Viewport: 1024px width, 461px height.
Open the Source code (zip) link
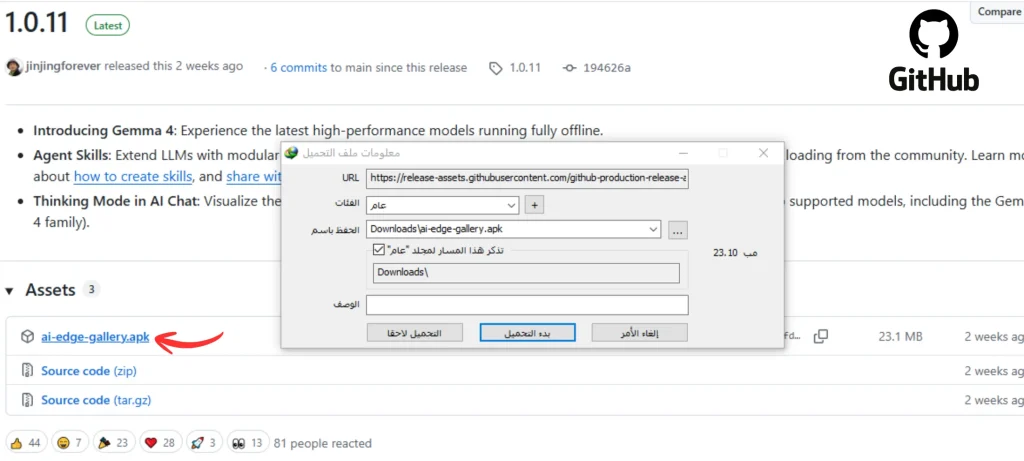[x=89, y=371]
